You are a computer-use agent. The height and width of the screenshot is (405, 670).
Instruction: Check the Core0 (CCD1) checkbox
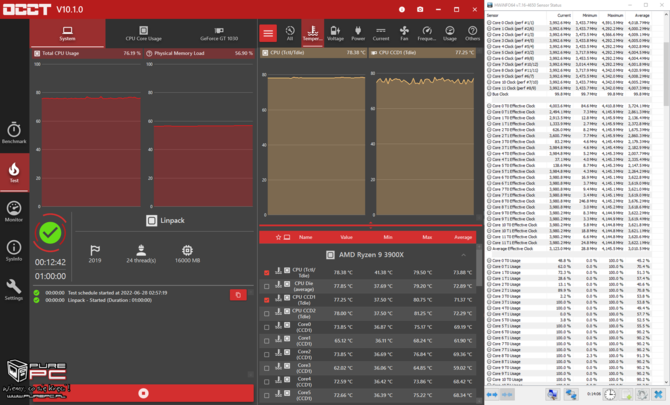(x=267, y=327)
